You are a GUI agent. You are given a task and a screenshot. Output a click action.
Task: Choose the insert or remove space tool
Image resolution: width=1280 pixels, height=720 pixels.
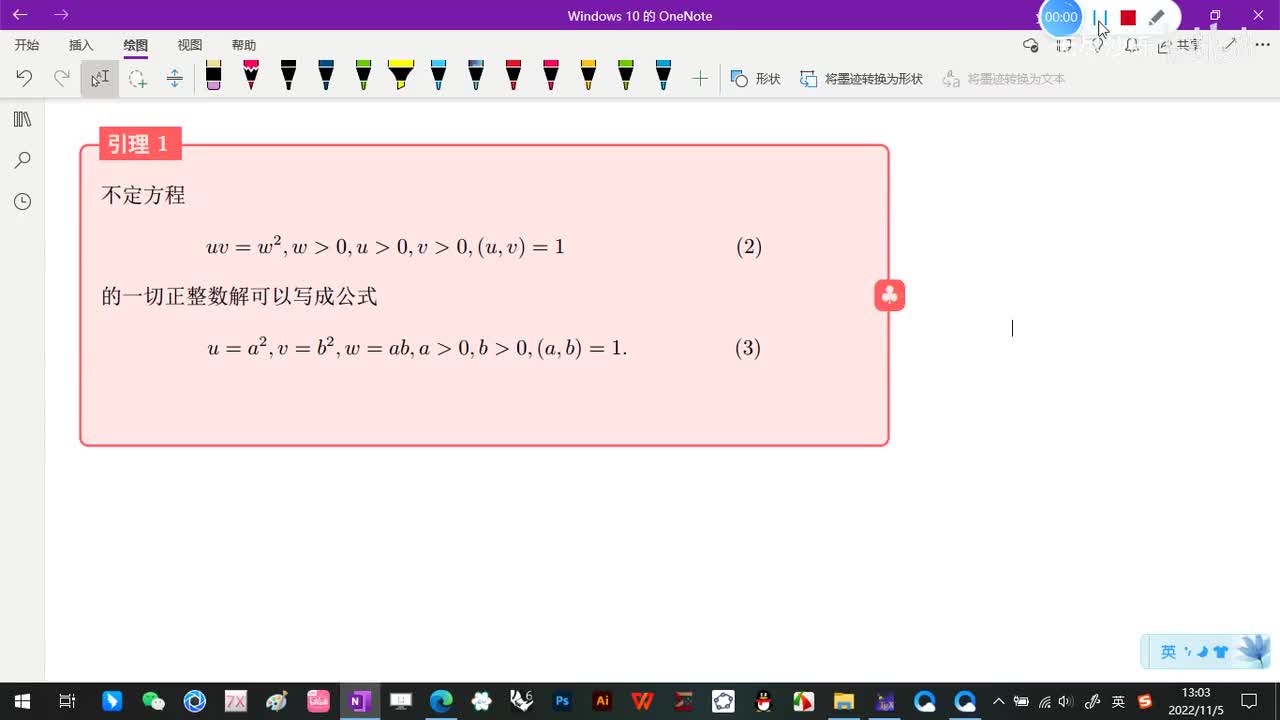coord(174,78)
